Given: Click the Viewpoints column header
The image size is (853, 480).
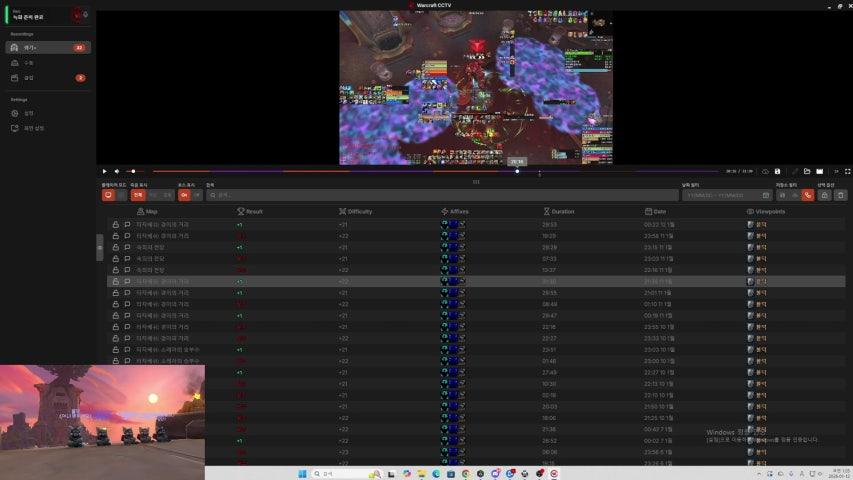Looking at the screenshot, I should 765,211.
